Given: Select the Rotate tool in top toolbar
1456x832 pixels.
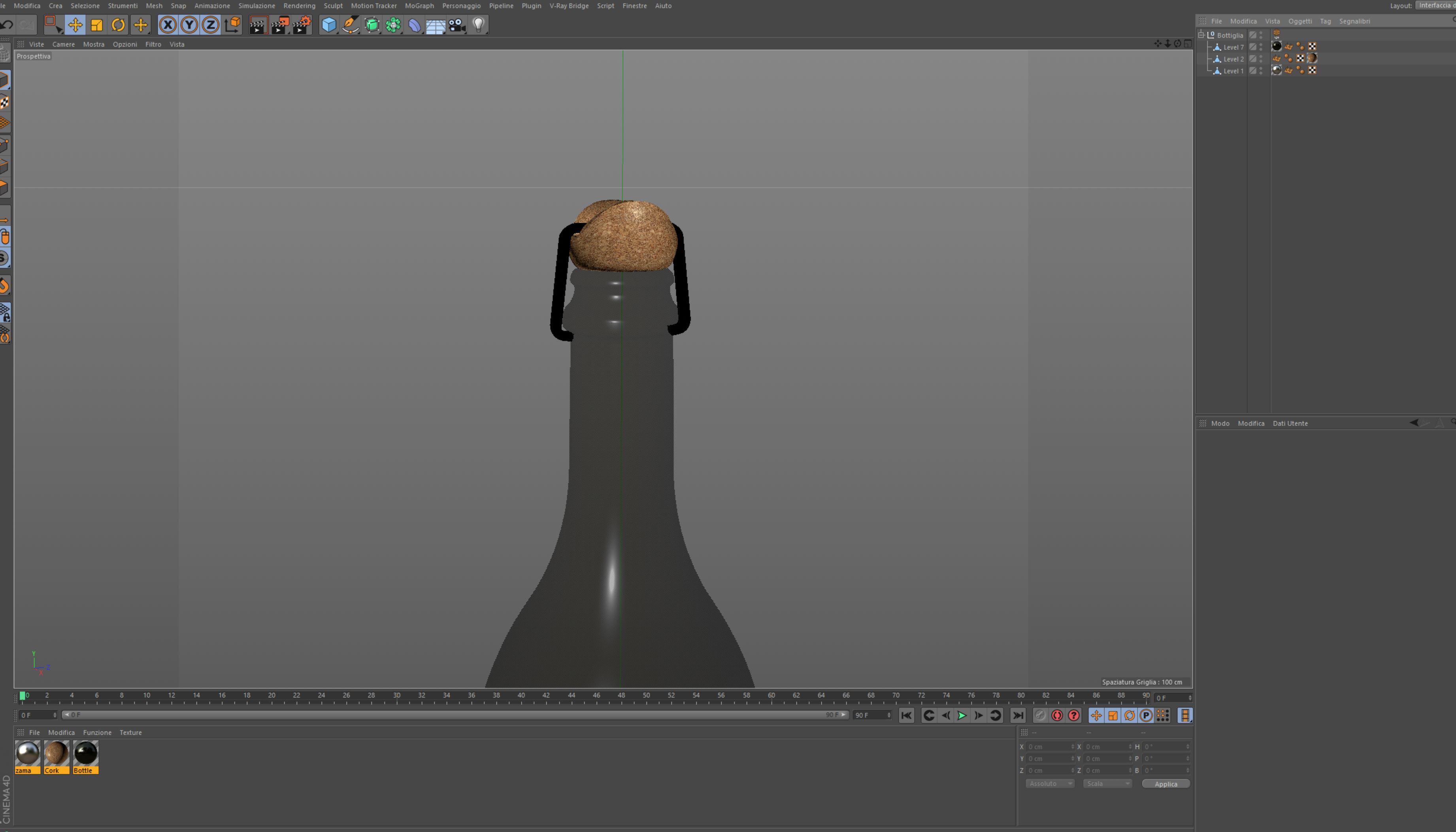Looking at the screenshot, I should coord(118,25).
